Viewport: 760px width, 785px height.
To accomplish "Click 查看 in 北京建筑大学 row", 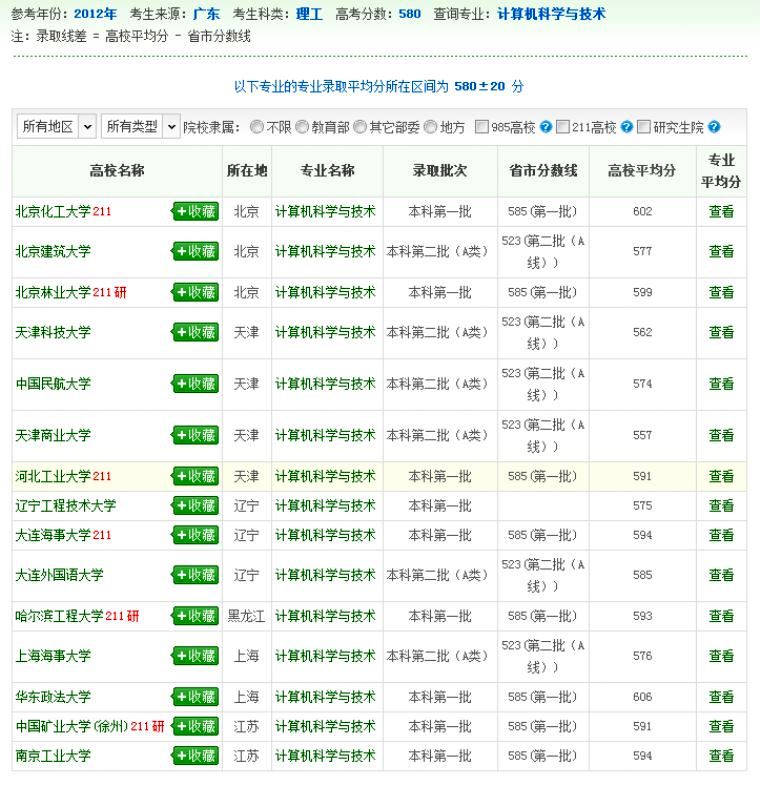I will pyautogui.click(x=721, y=251).
